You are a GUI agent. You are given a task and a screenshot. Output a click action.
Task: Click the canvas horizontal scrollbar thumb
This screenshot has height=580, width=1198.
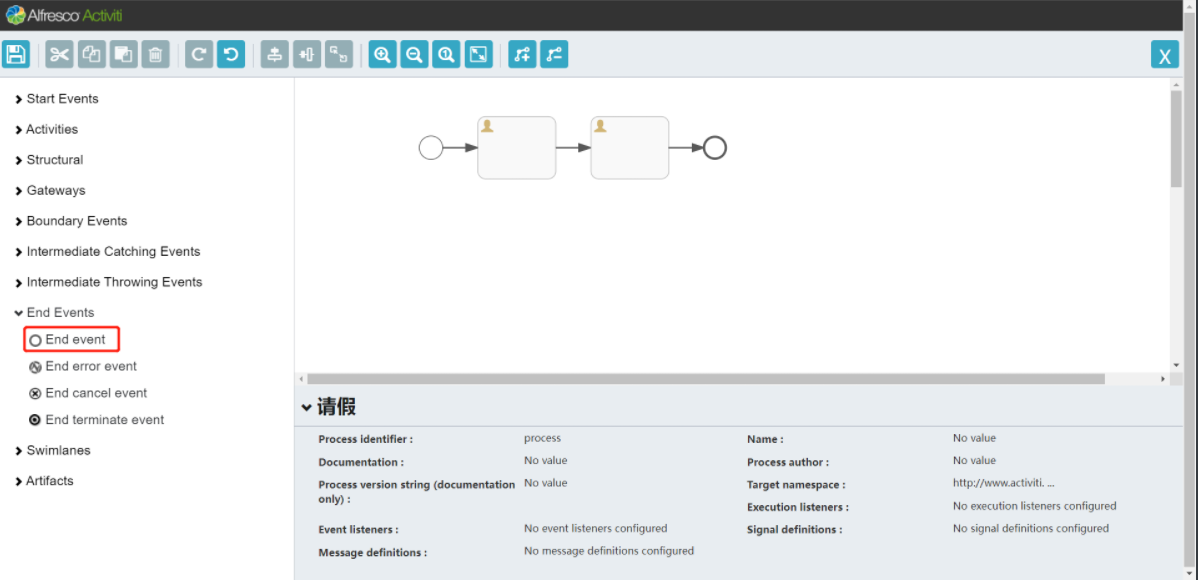pos(706,379)
